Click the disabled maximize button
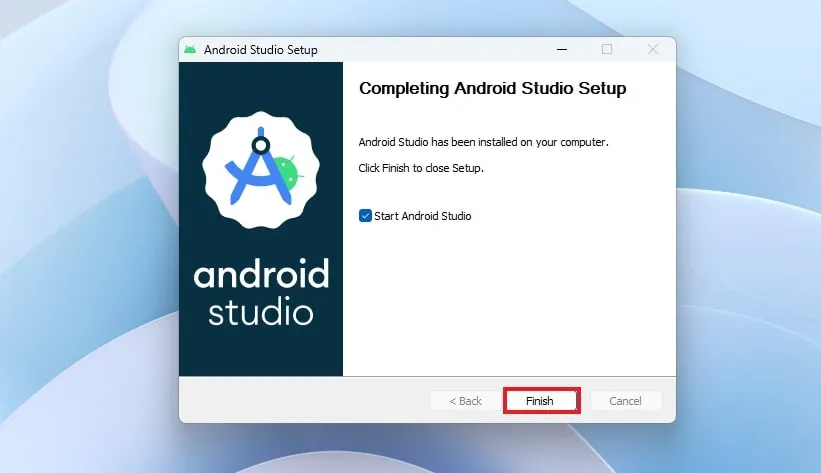The height and width of the screenshot is (473, 821). 607,49
